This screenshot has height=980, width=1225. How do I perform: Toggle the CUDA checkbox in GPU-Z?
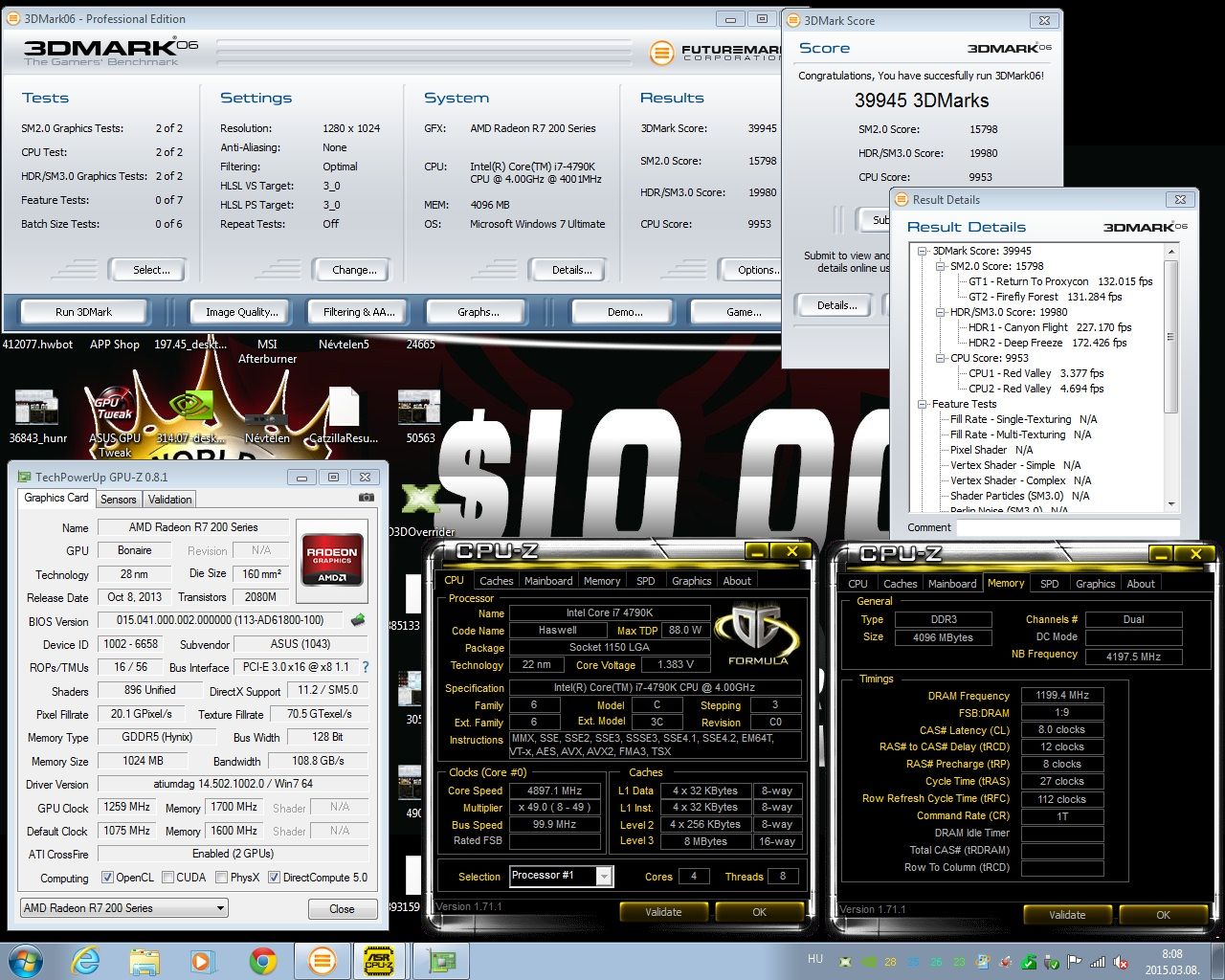pos(167,878)
